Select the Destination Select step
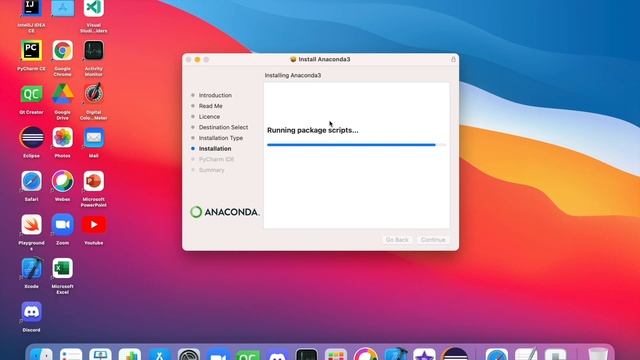The image size is (640, 360). [x=223, y=127]
